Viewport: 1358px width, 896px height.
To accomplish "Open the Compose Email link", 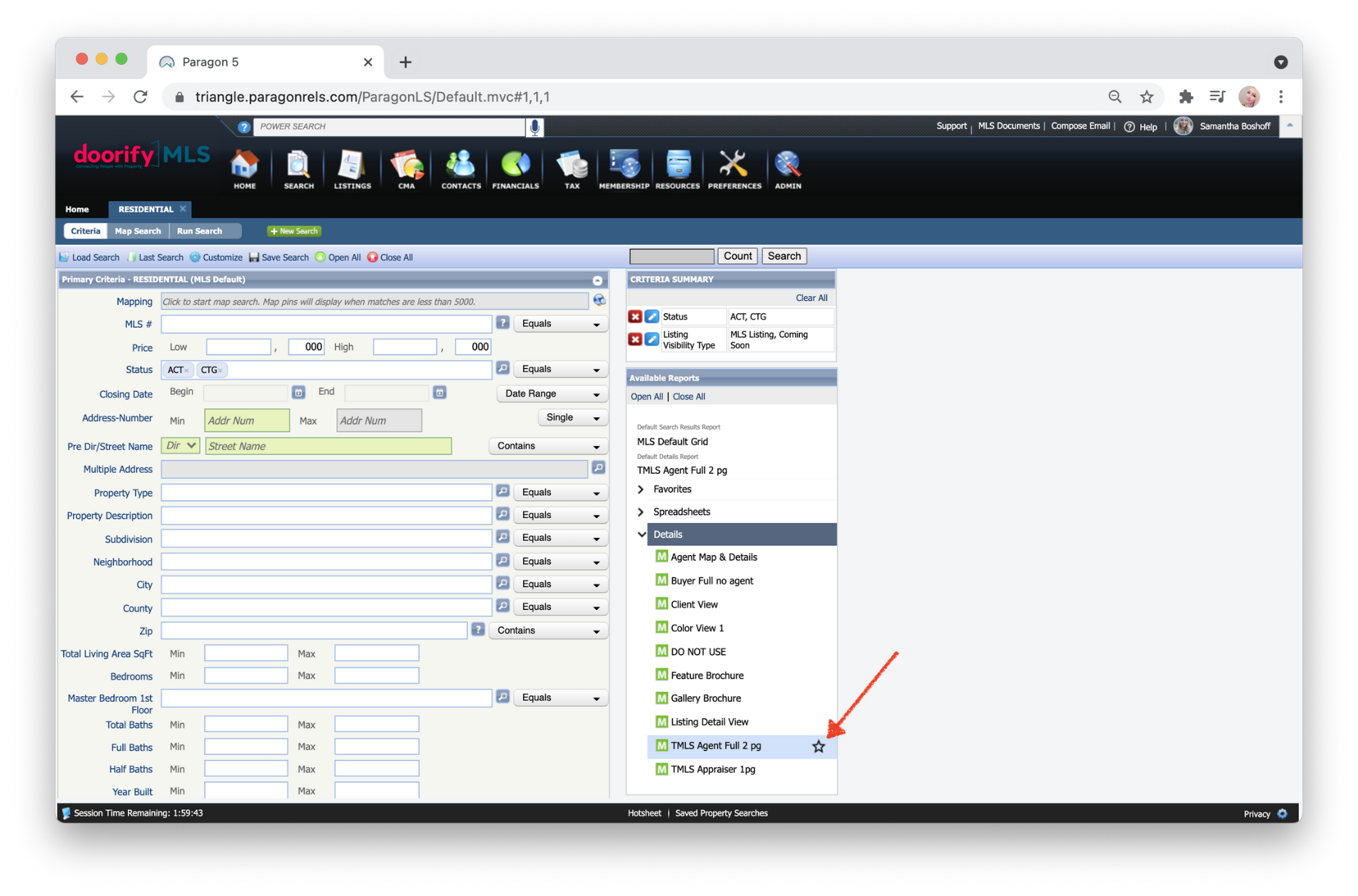I will click(x=1080, y=126).
